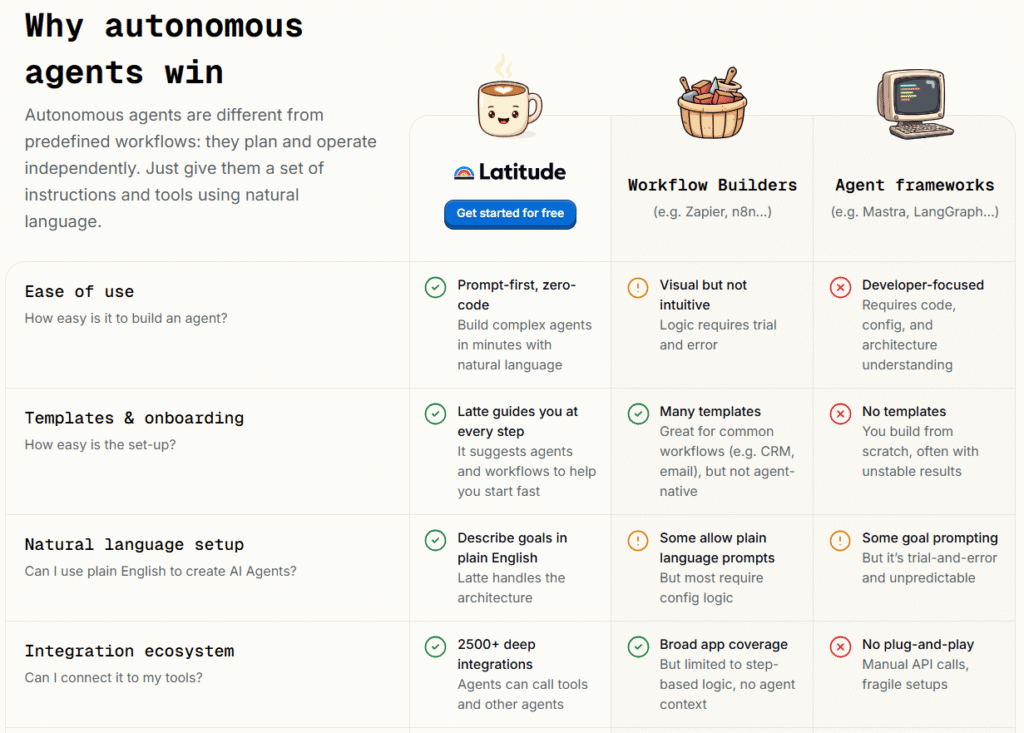Click the retro computer illustration

913,105
